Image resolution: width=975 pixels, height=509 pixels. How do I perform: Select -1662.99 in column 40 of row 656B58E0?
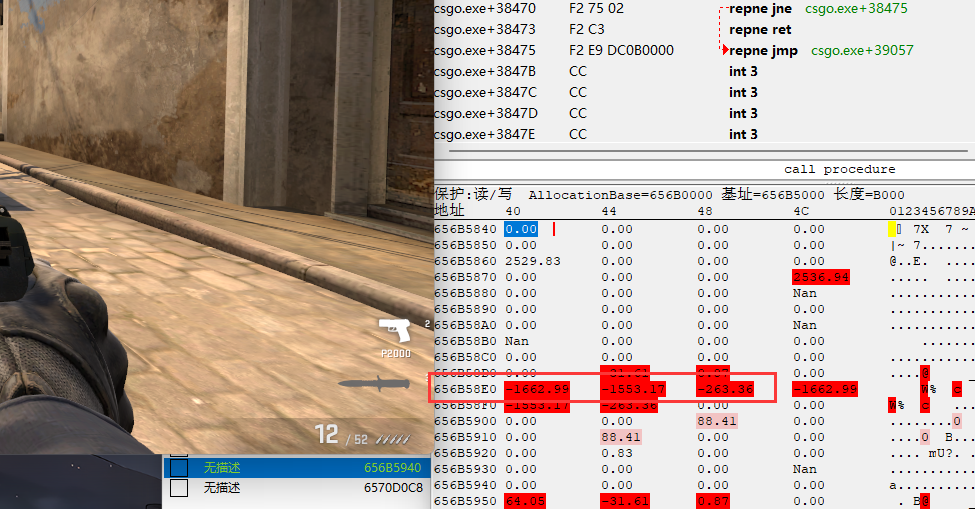pyautogui.click(x=537, y=390)
